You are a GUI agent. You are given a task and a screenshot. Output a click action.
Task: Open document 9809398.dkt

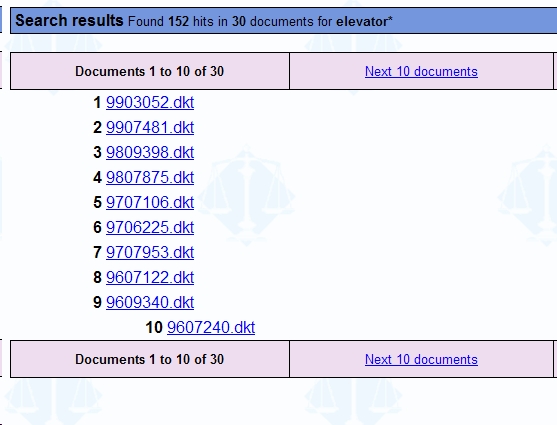pyautogui.click(x=150, y=152)
